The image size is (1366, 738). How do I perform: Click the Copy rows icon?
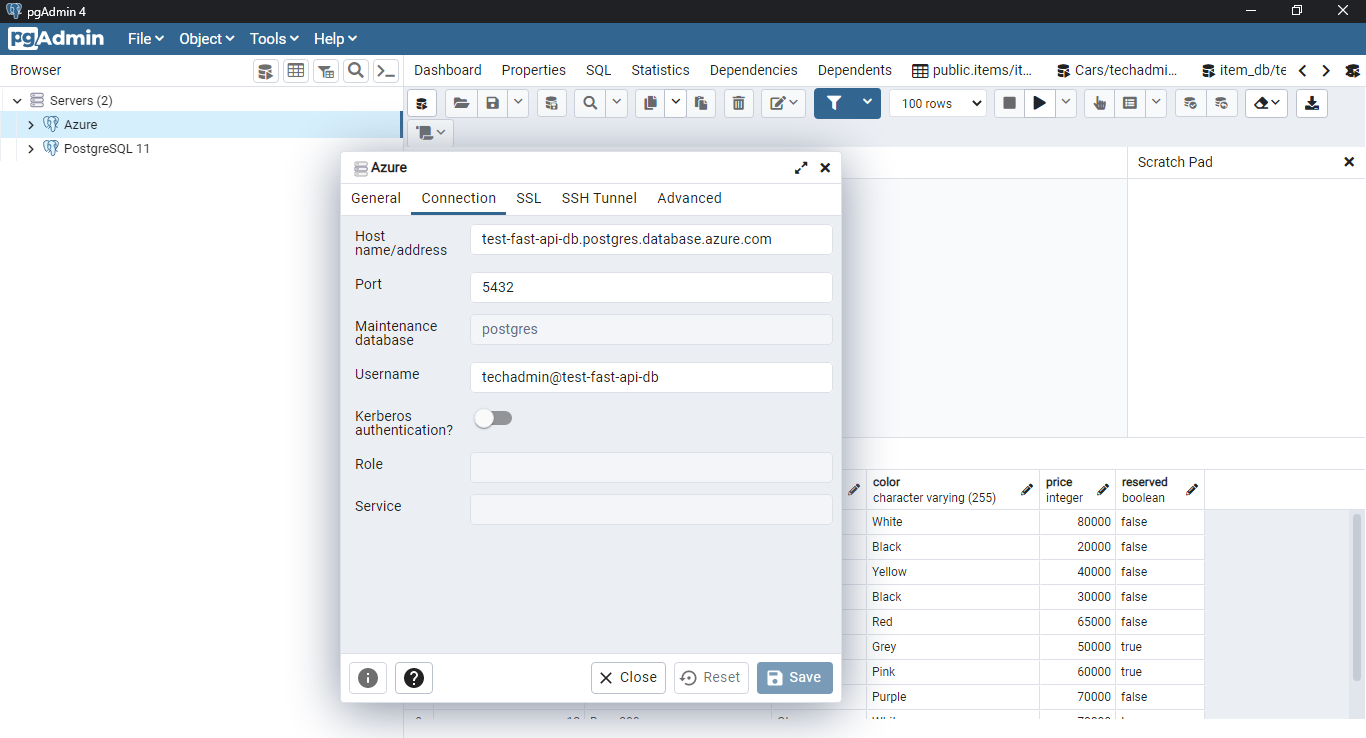(x=650, y=103)
